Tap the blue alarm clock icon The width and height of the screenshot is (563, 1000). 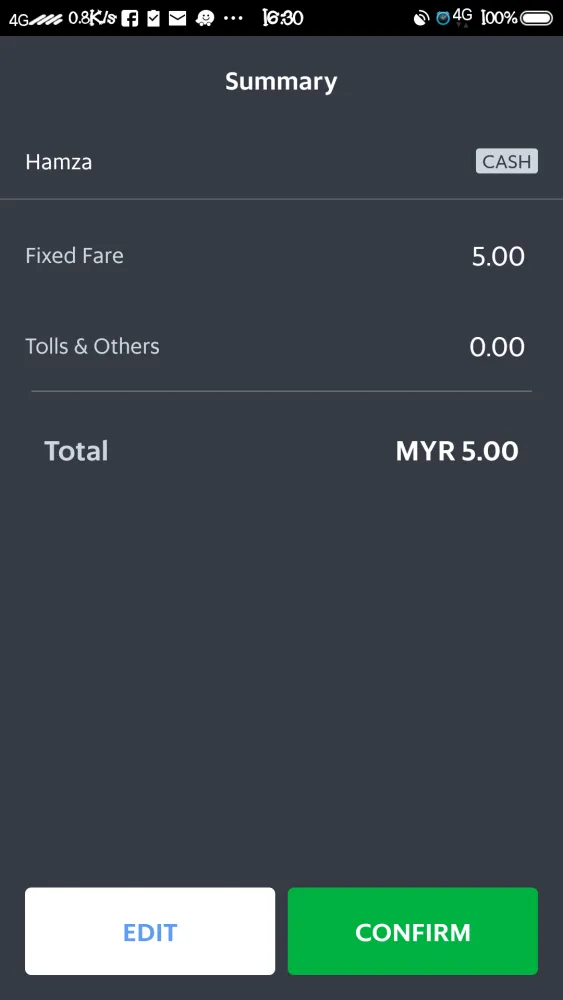pyautogui.click(x=443, y=18)
